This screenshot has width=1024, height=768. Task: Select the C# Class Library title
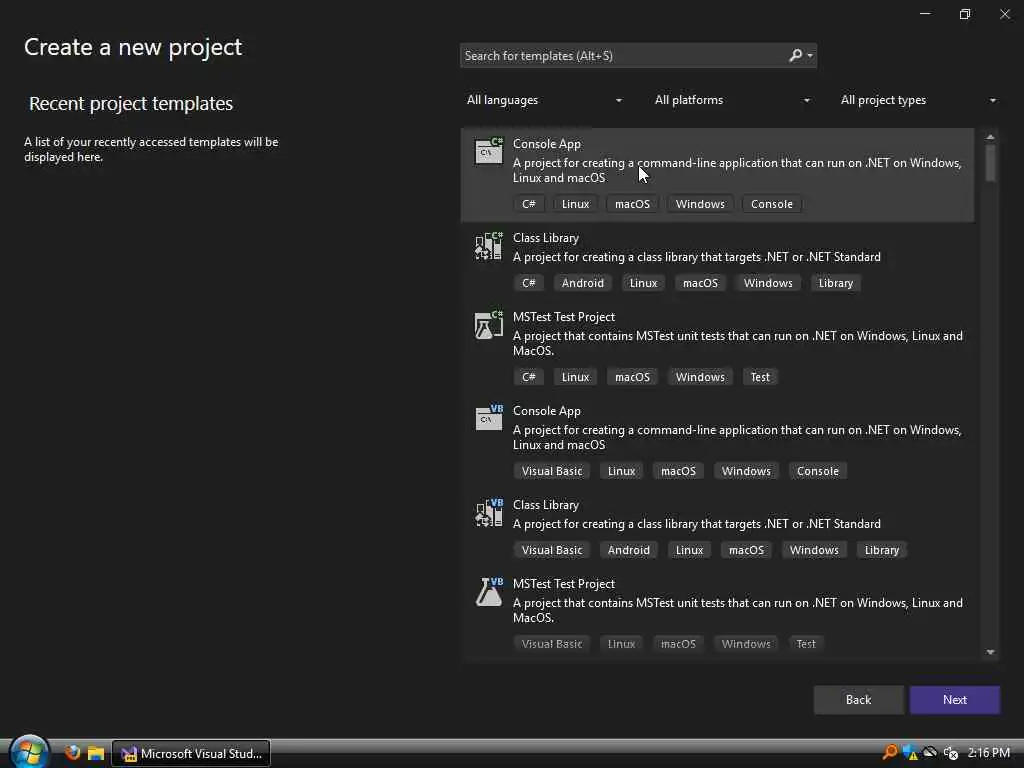tap(546, 238)
